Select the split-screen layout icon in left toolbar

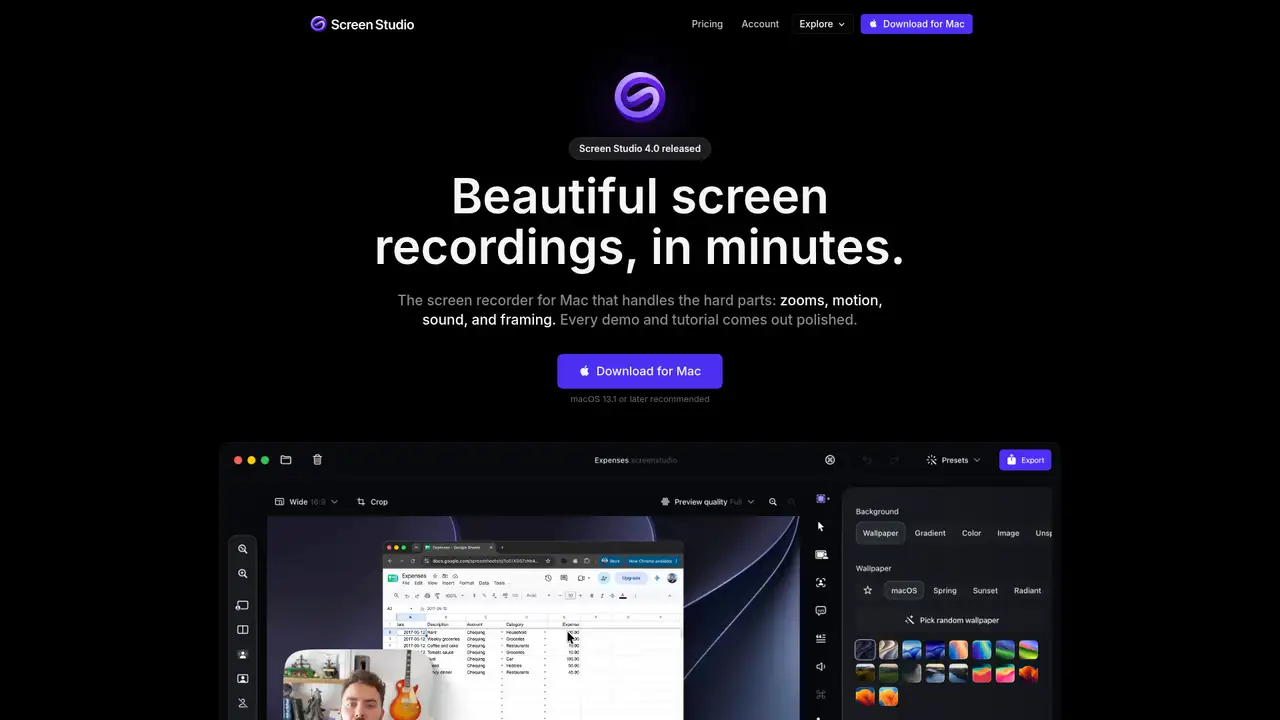(242, 630)
